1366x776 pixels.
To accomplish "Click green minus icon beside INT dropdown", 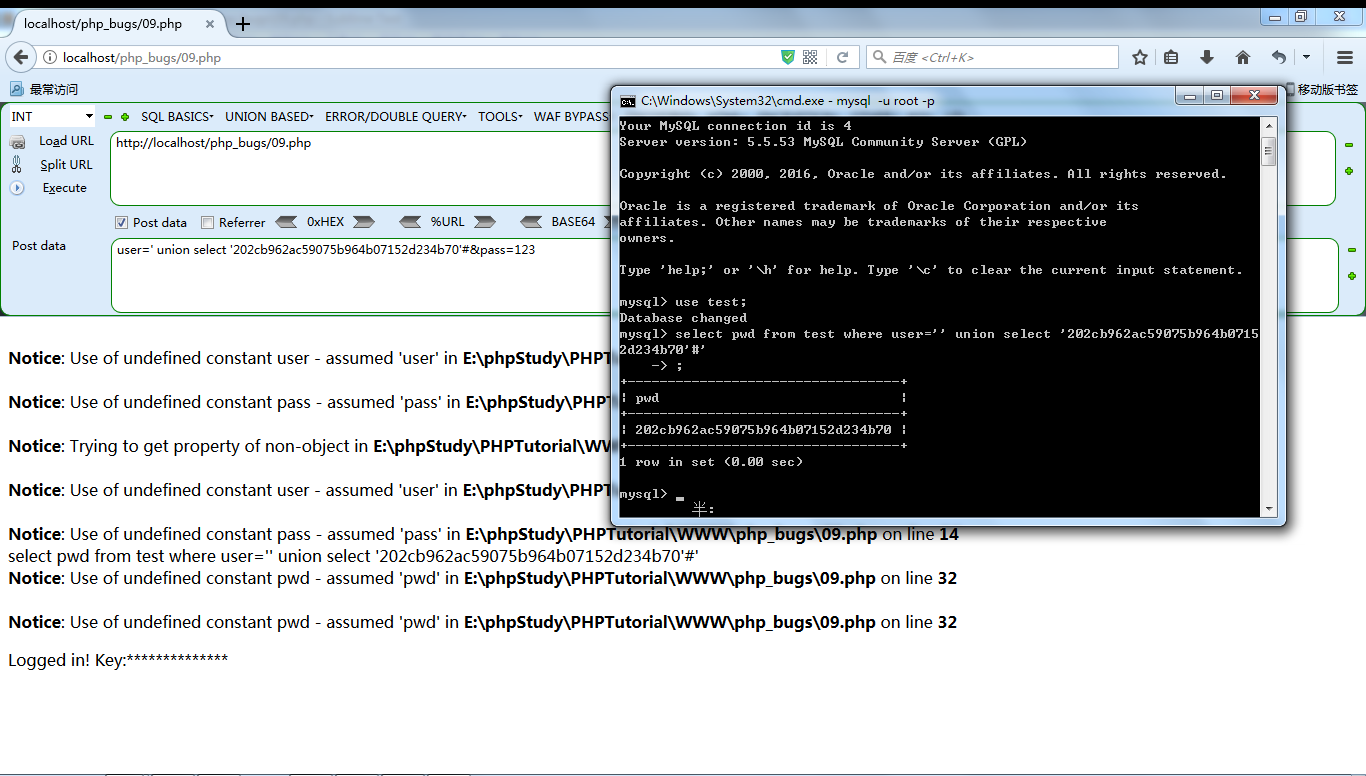I will point(108,117).
